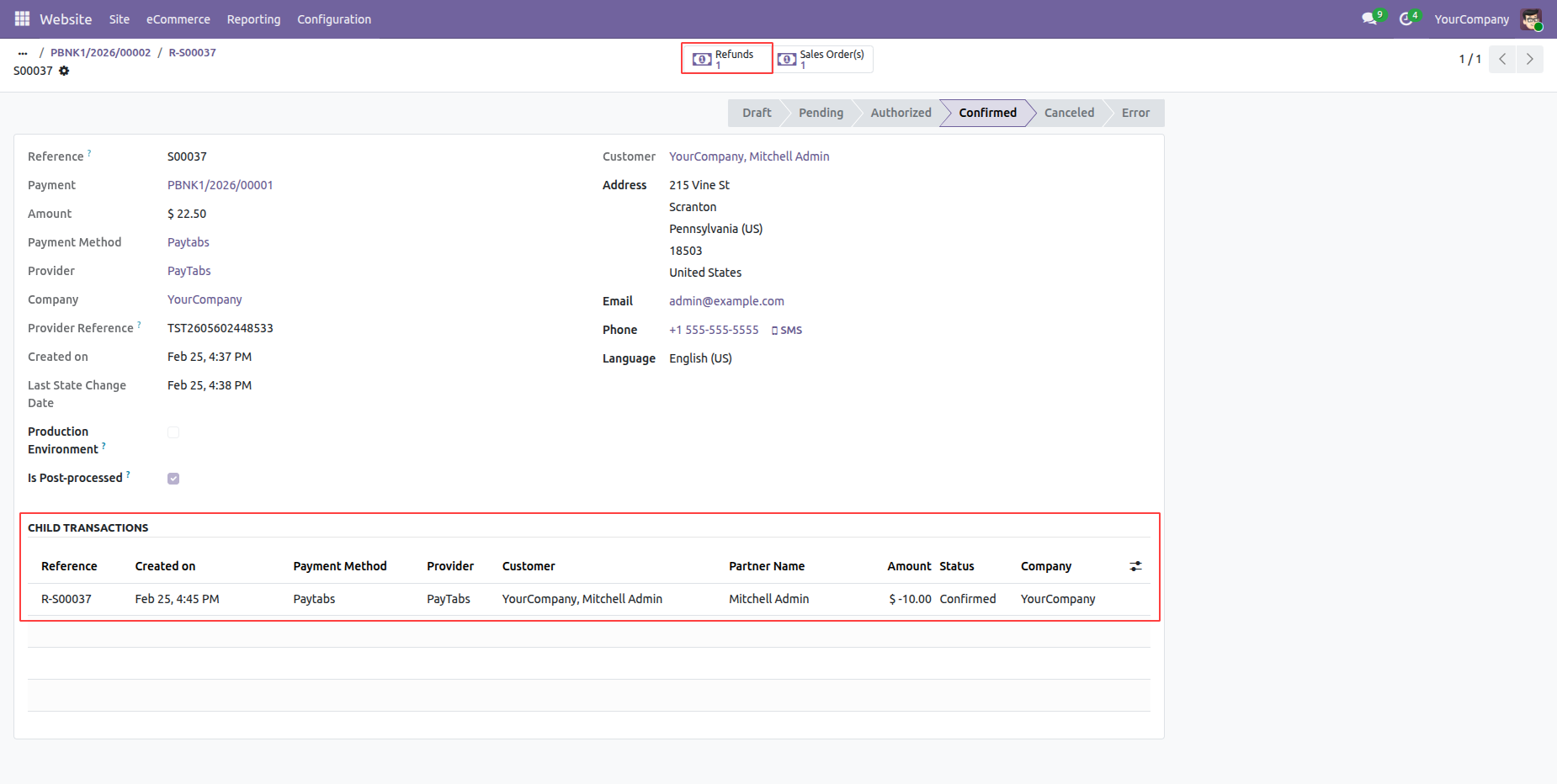Image resolution: width=1557 pixels, height=784 pixels.
Task: Open the Configuration menu
Action: (333, 19)
